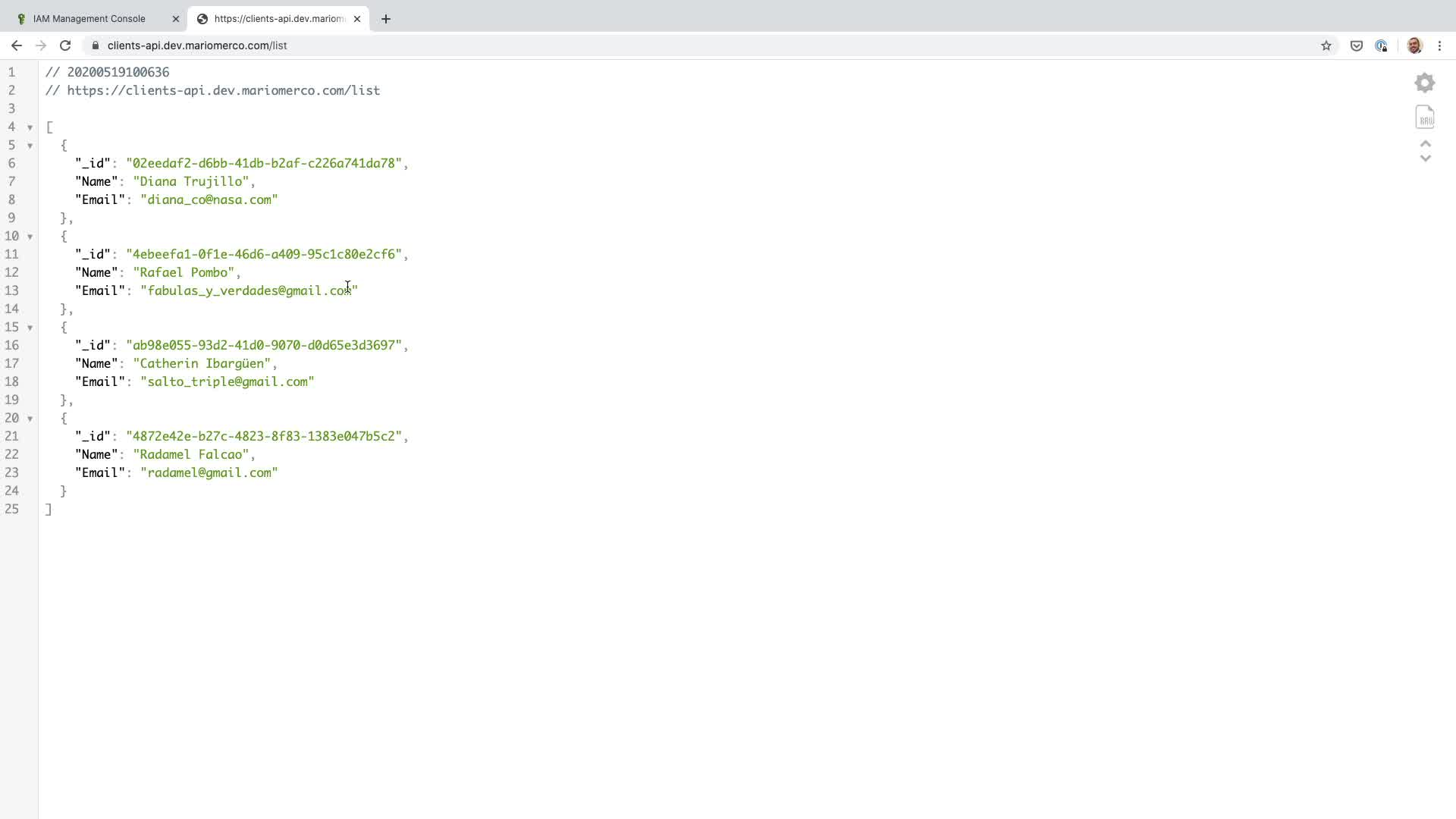Screen dimensions: 1456x819
Task: Switch to IAM Management Console tab
Action: point(89,19)
